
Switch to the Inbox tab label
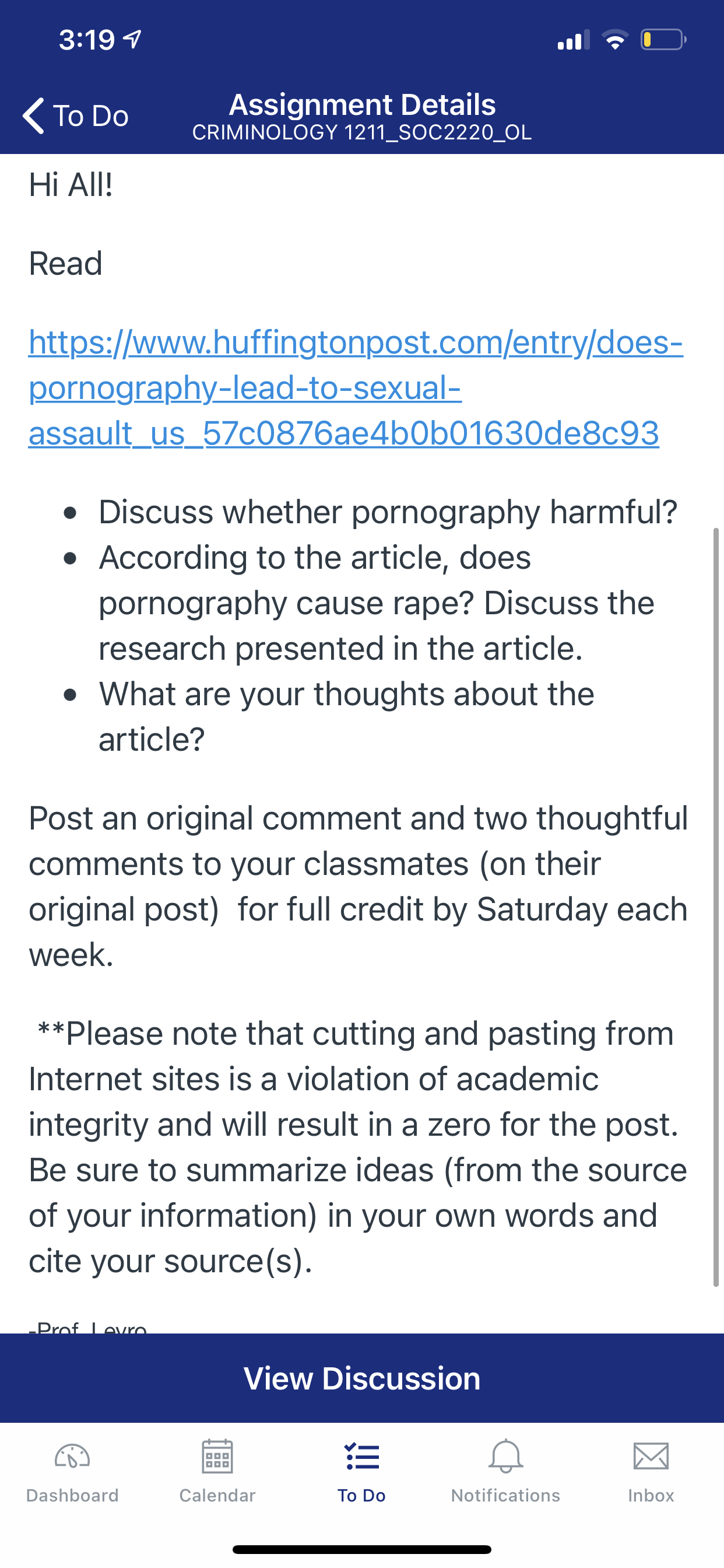click(x=651, y=1495)
